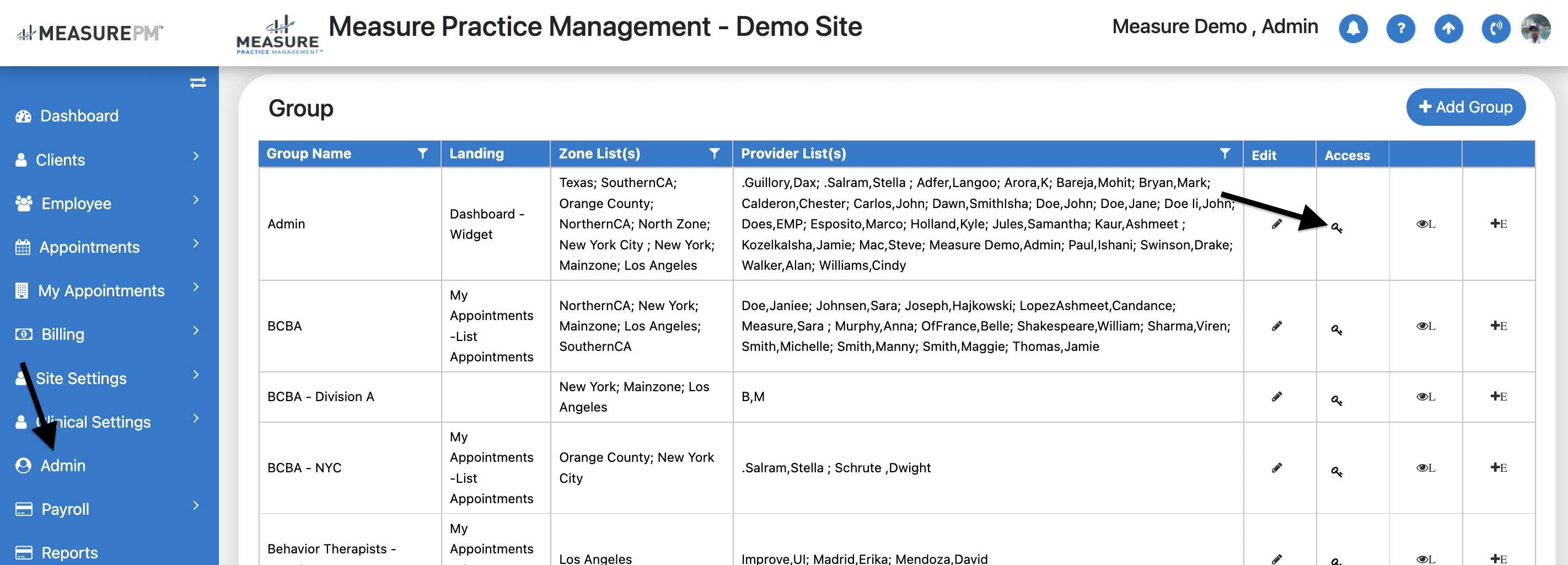Expand the My Appointments menu chevron
This screenshot has height=565, width=1568.
(x=196, y=287)
